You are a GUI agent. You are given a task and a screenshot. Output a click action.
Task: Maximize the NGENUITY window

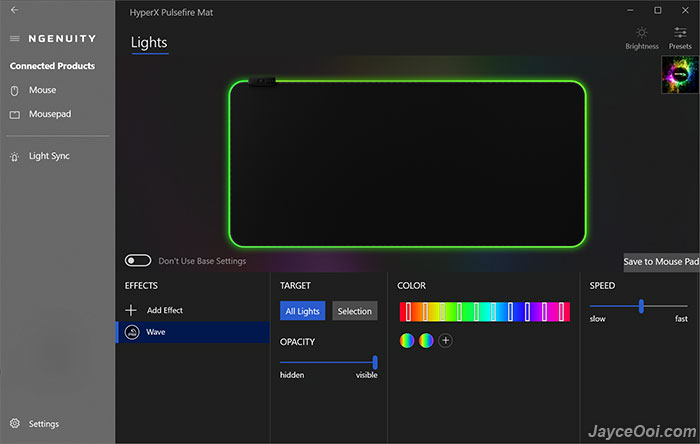pos(658,10)
